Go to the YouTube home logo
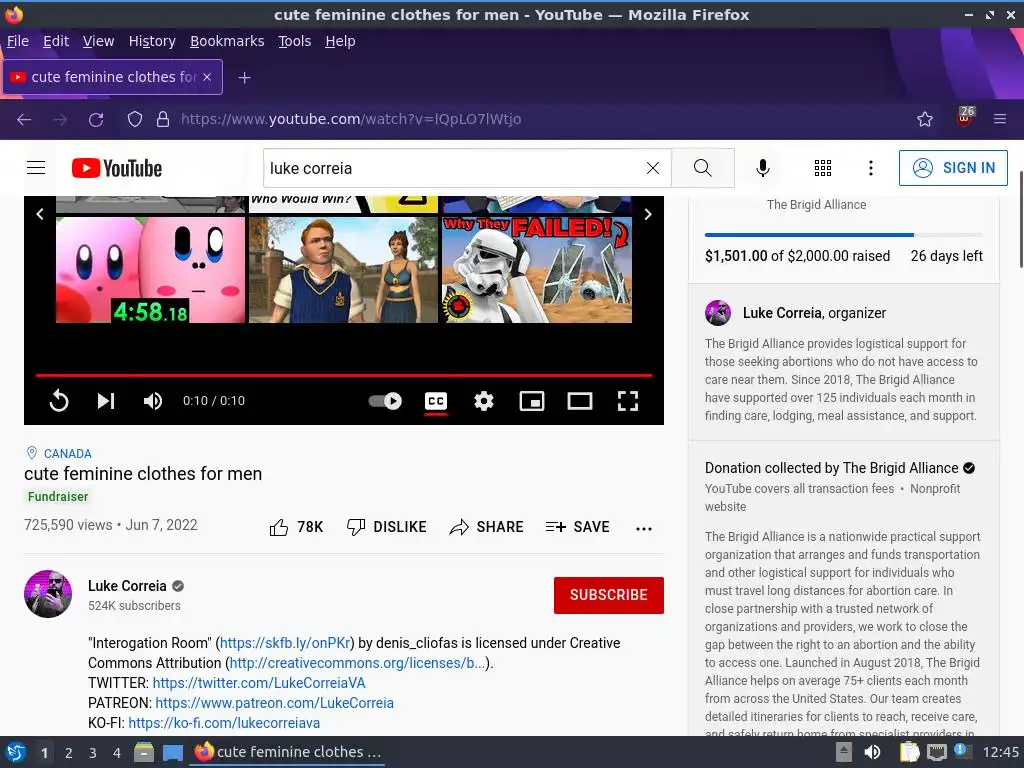Viewport: 1024px width, 768px height. [x=117, y=168]
